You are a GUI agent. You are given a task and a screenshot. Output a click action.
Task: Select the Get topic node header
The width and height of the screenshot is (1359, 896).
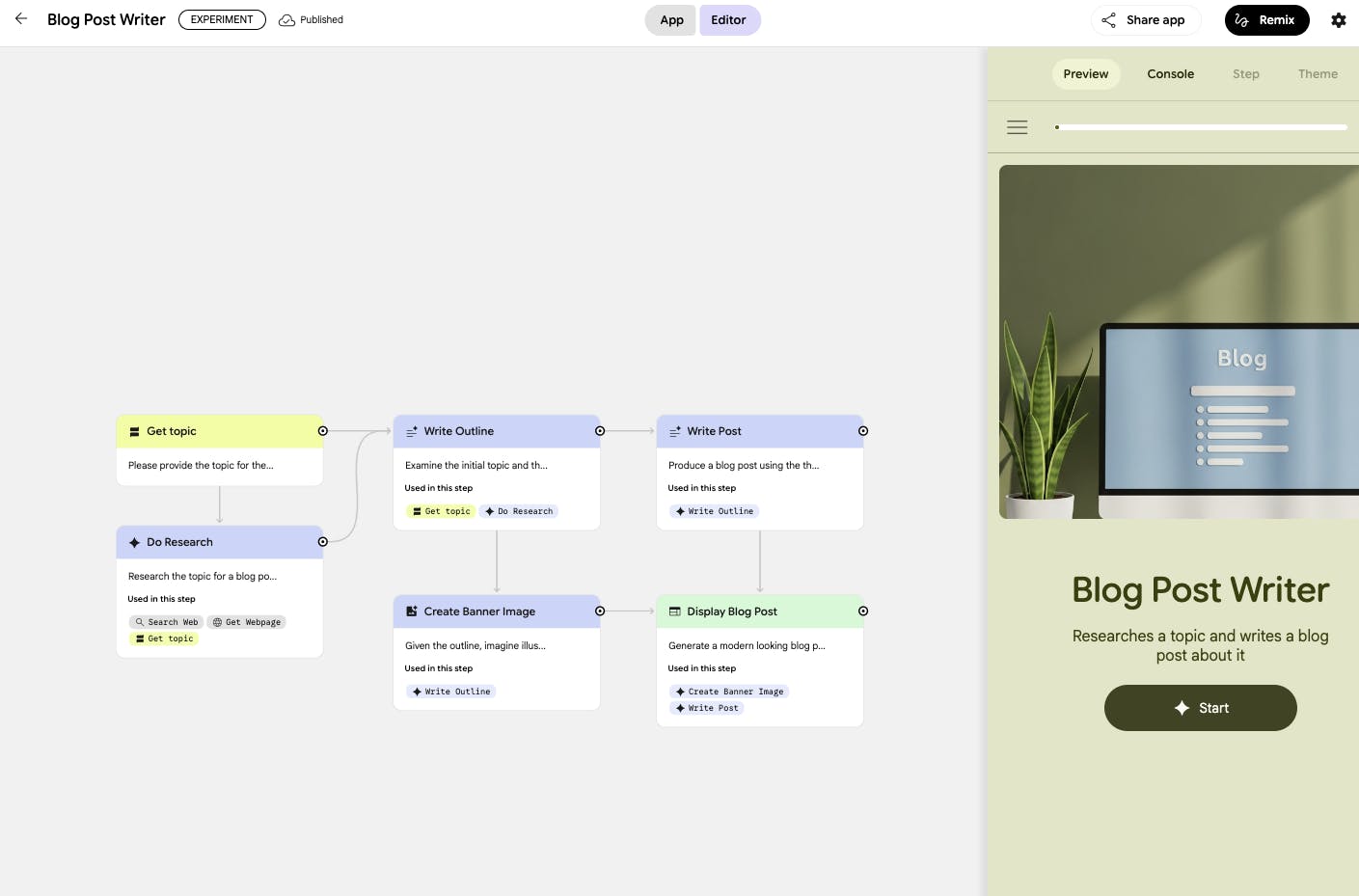point(220,431)
